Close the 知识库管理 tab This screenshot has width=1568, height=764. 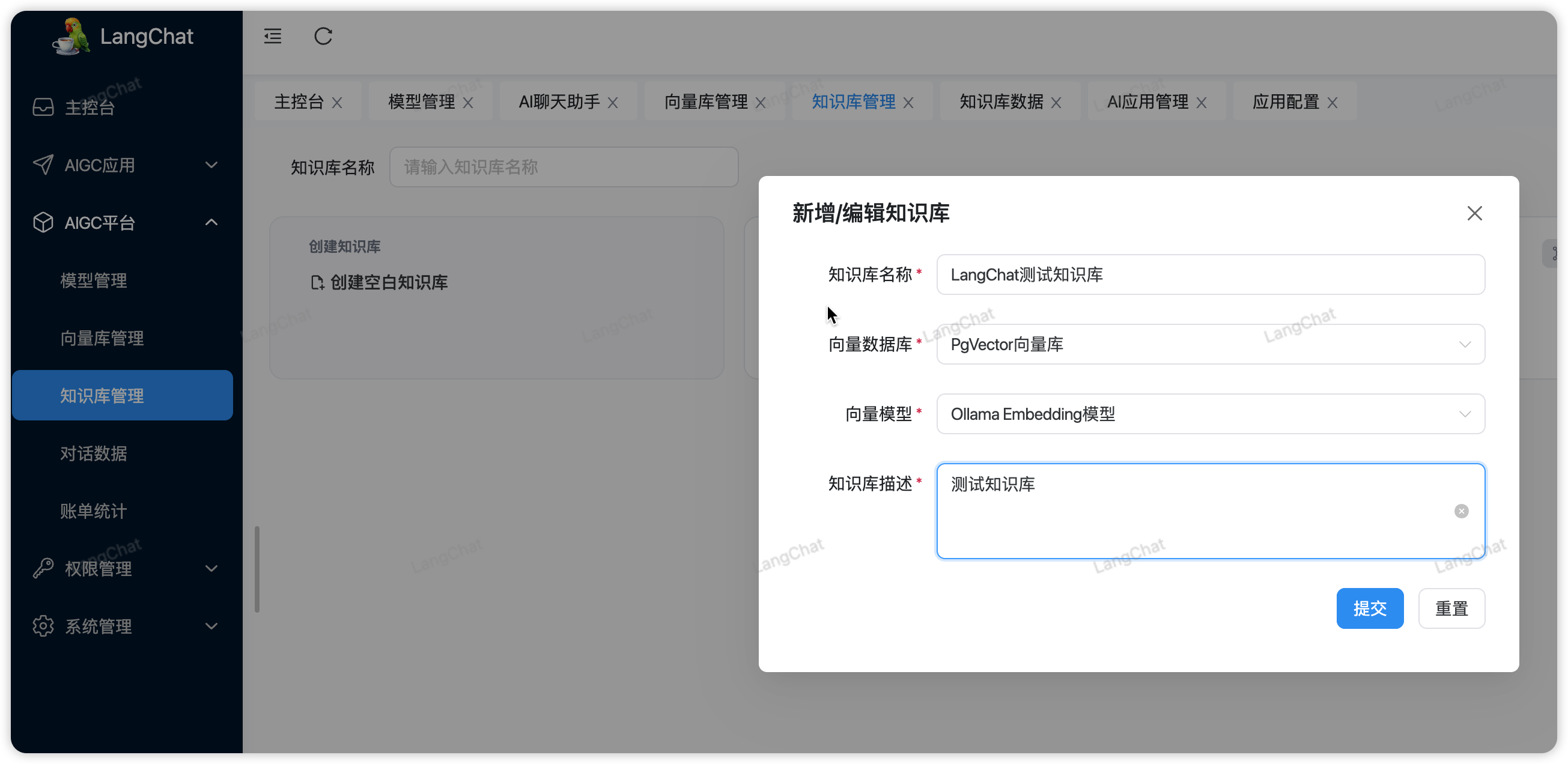tap(908, 103)
